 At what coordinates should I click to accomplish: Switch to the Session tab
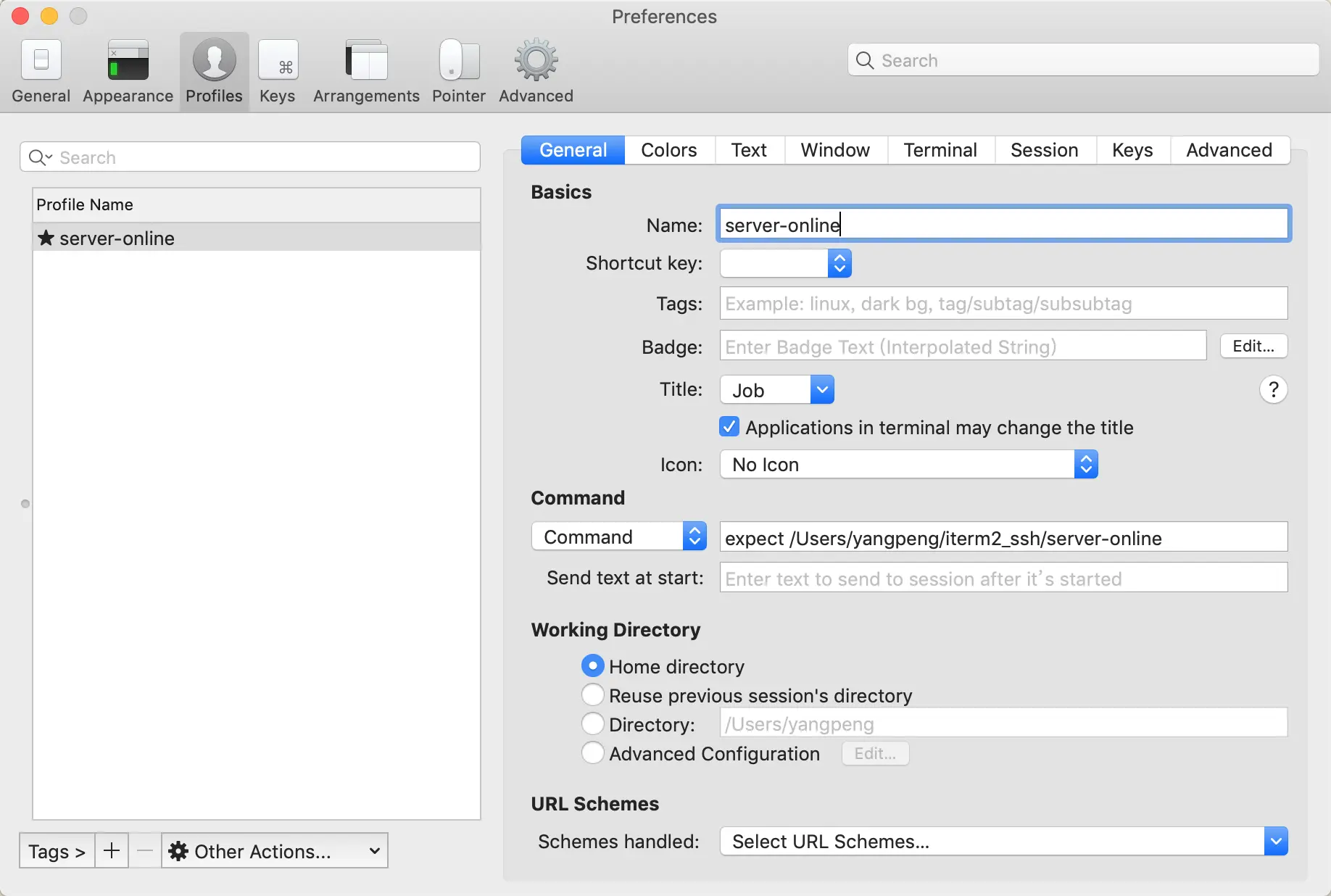point(1045,150)
